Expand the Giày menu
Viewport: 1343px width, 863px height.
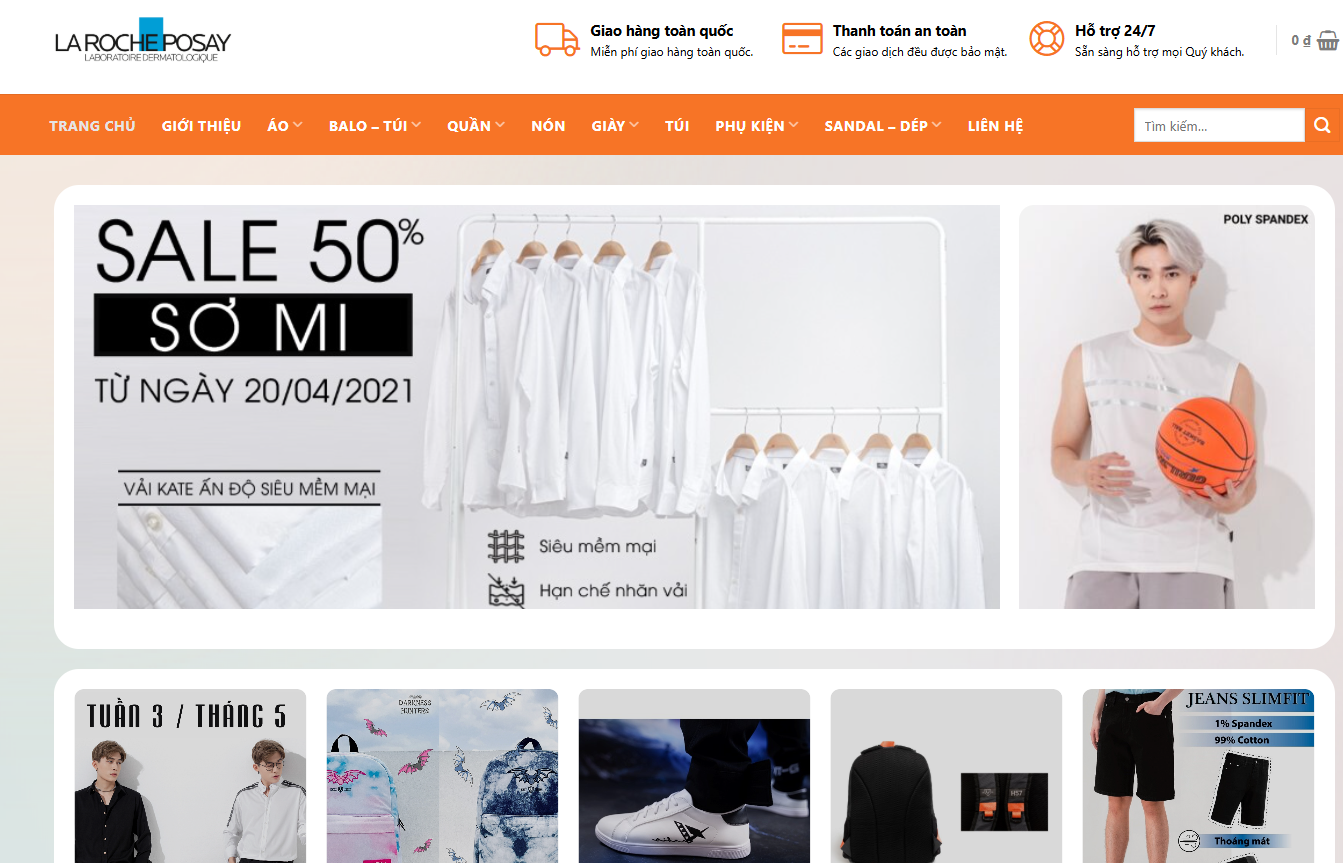[x=614, y=126]
